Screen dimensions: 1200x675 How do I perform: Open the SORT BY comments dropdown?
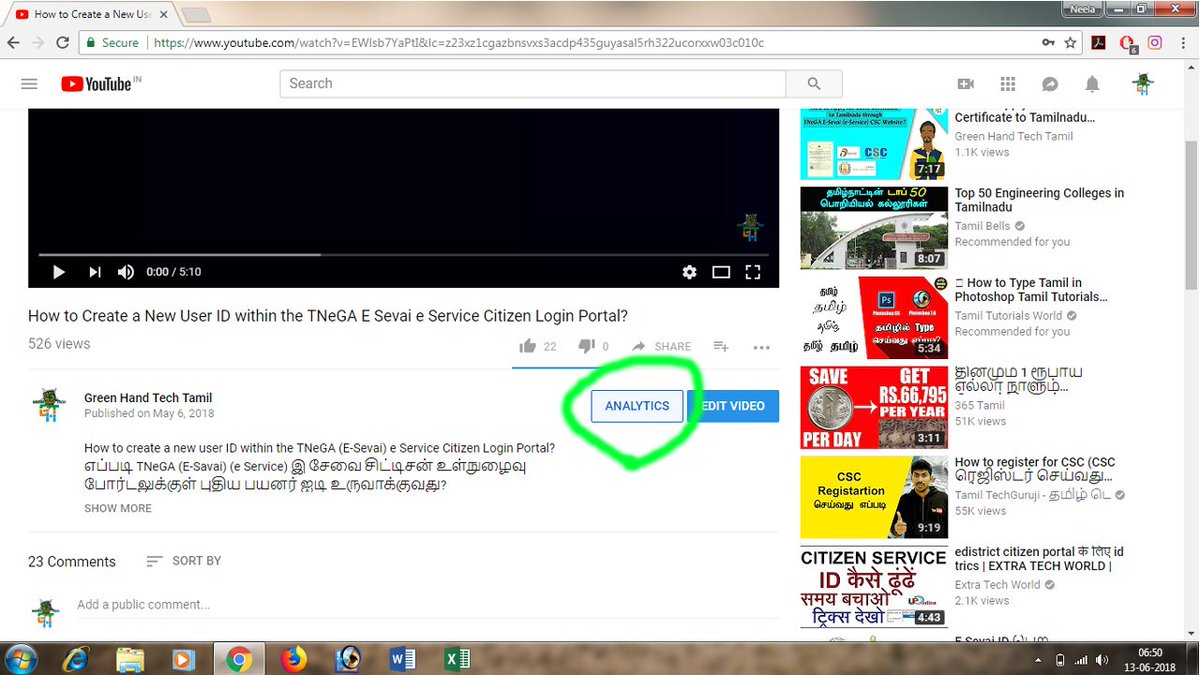(x=184, y=561)
